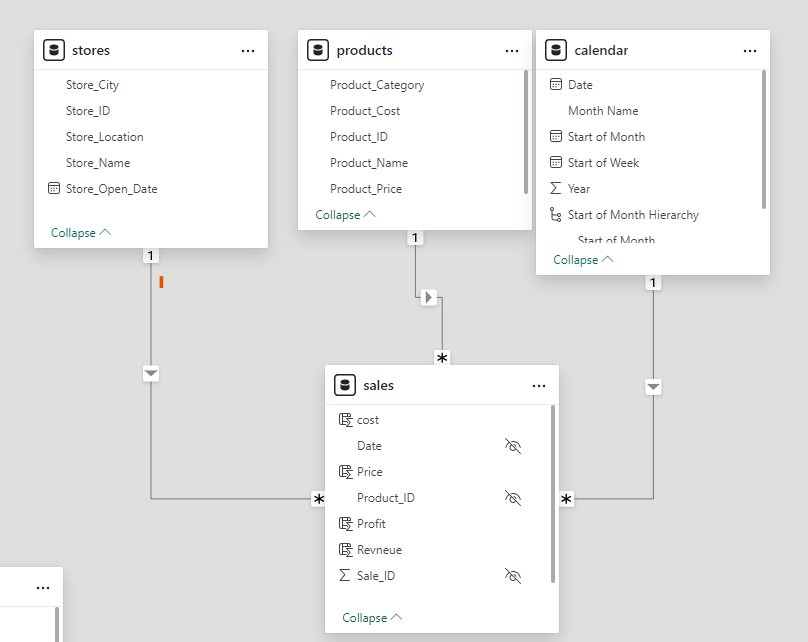Screen dimensions: 808x642
Task: Click the calendar table database icon
Action: 556,51
